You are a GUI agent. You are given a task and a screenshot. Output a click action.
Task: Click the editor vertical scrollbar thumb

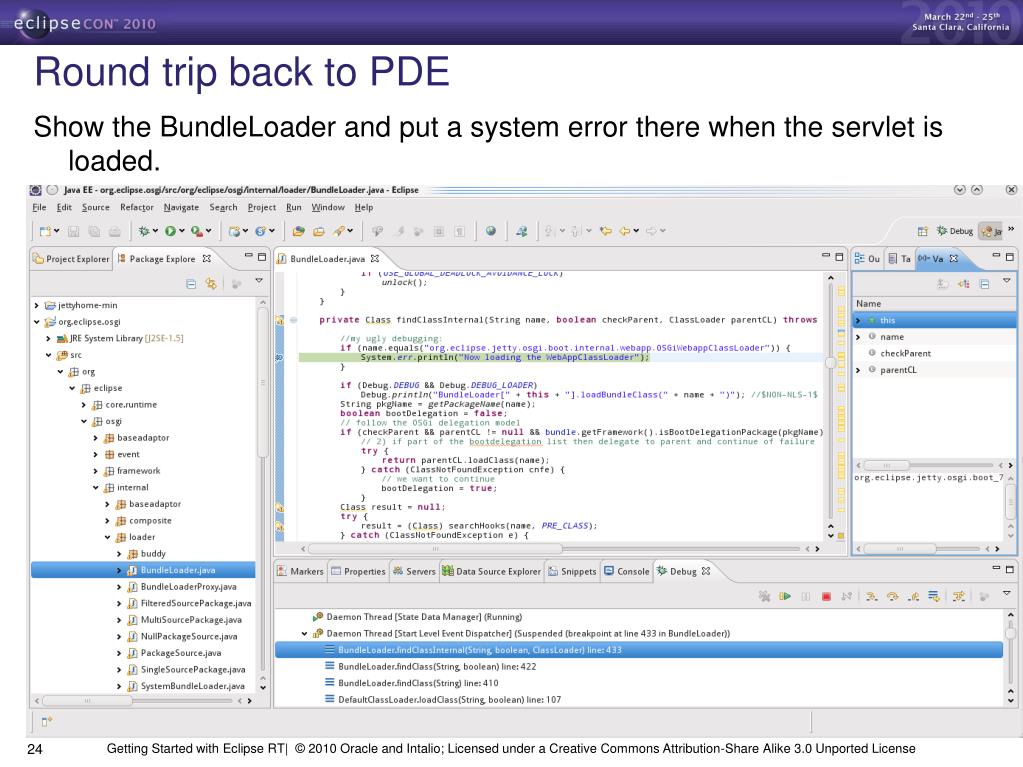pyautogui.click(x=831, y=363)
